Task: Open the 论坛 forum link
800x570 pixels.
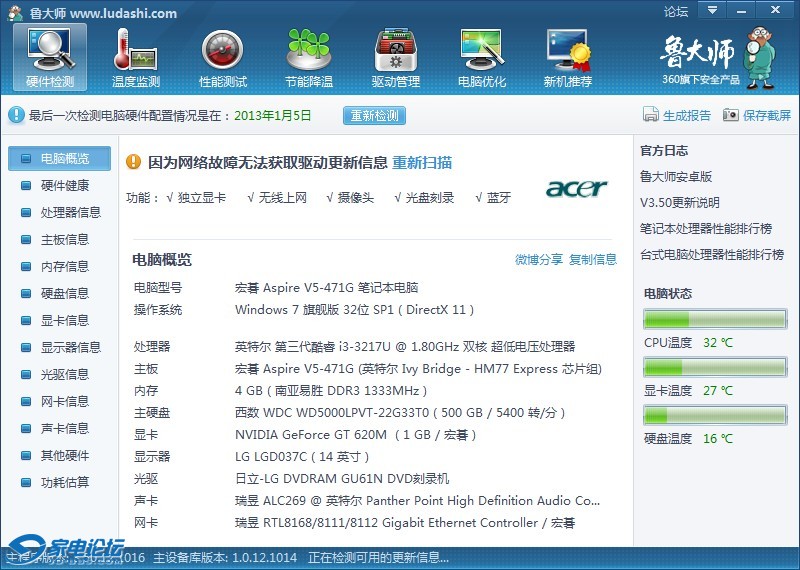Action: 676,11
